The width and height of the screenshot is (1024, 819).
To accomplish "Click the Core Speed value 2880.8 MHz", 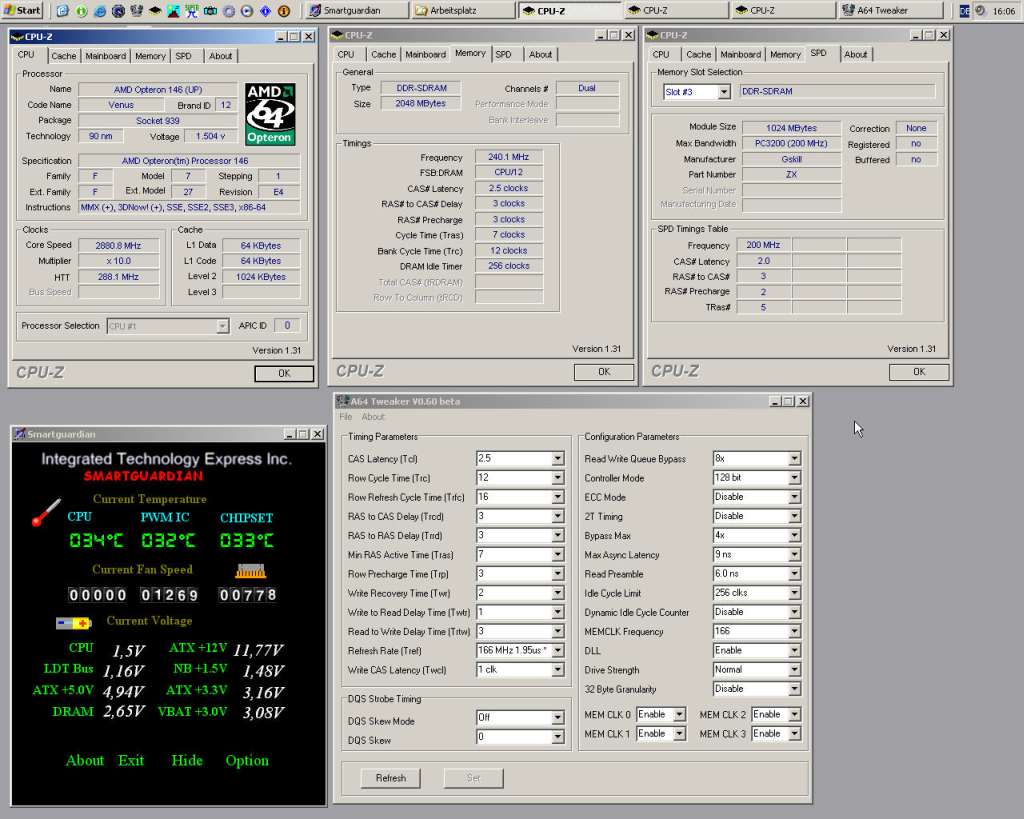I will (118, 246).
